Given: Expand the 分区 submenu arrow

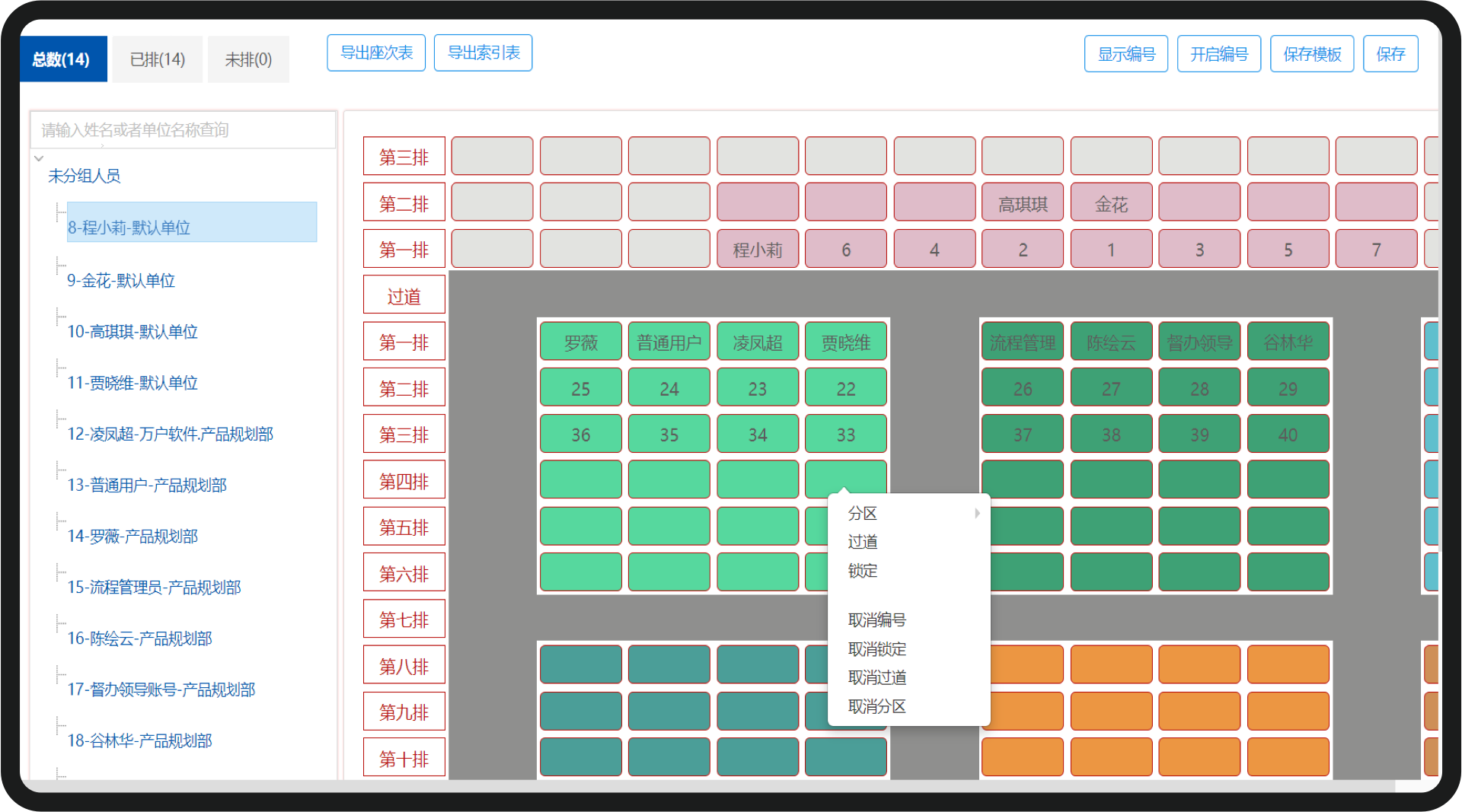Looking at the screenshot, I should [x=976, y=514].
